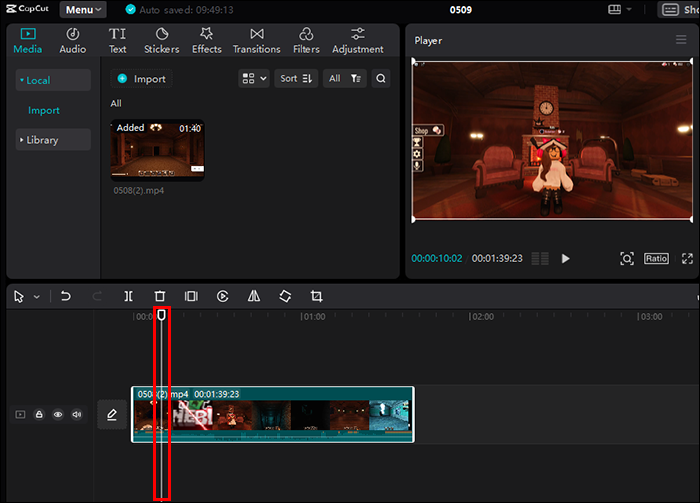Switch to the Transitions tab
Image resolution: width=700 pixels, height=503 pixels.
coord(256,41)
